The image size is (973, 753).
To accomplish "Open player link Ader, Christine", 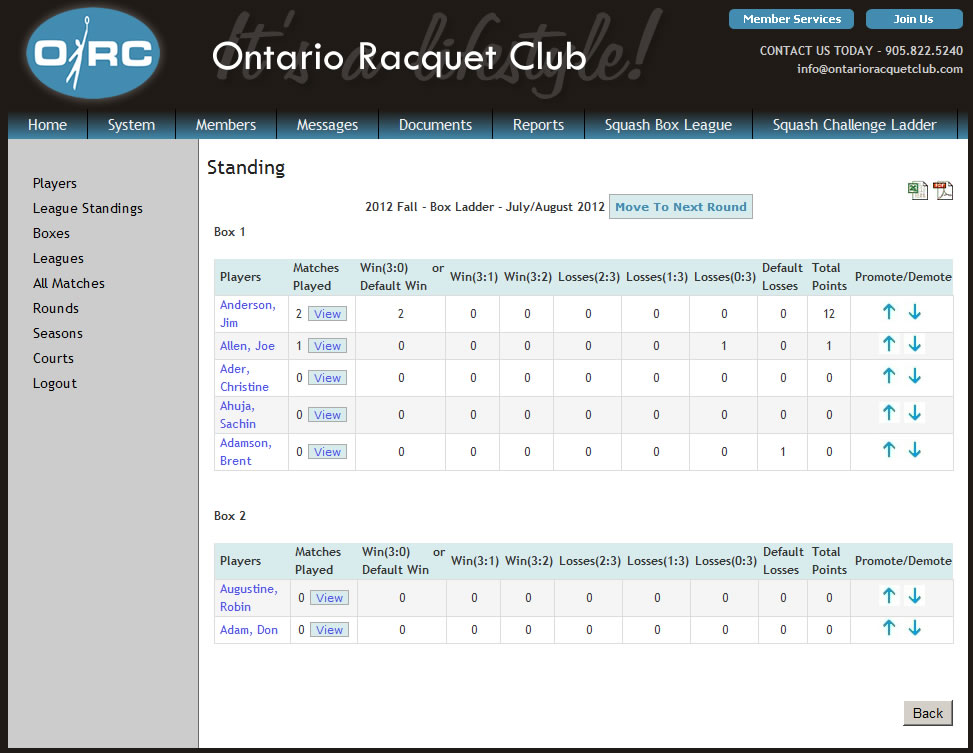I will pos(244,377).
